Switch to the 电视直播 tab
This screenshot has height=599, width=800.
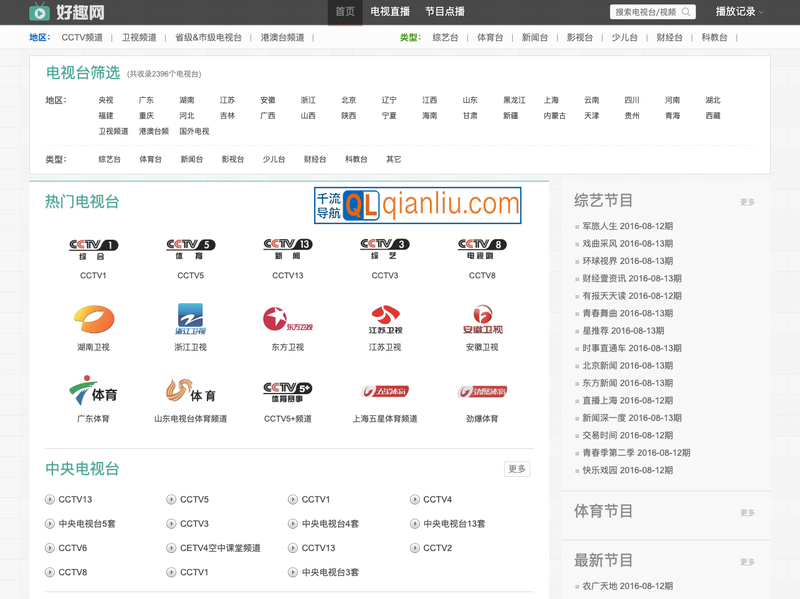389,11
